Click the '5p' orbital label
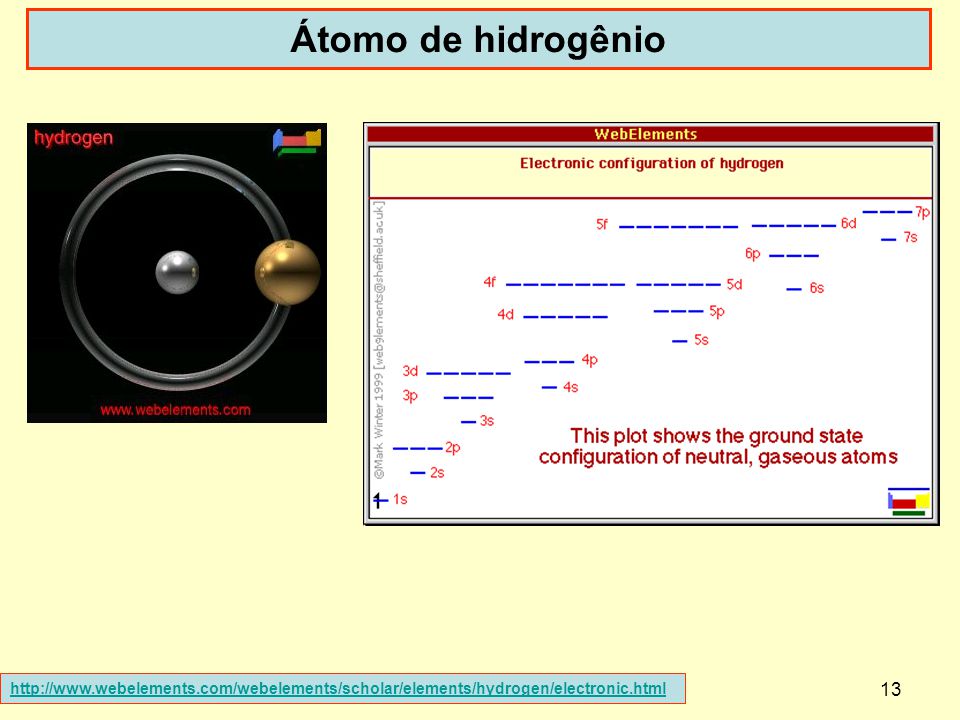960x720 pixels. [717, 312]
